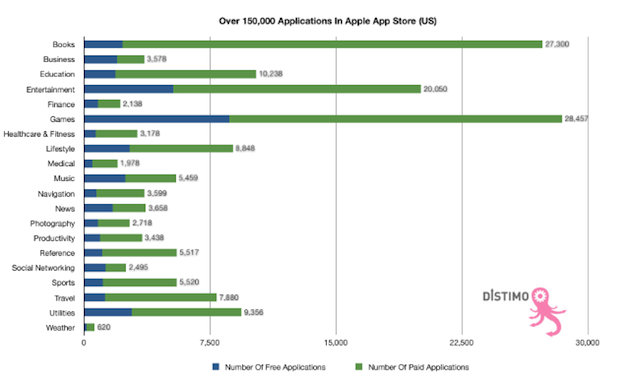Click the Games category label
The height and width of the screenshot is (382, 630).
pyautogui.click(x=62, y=119)
